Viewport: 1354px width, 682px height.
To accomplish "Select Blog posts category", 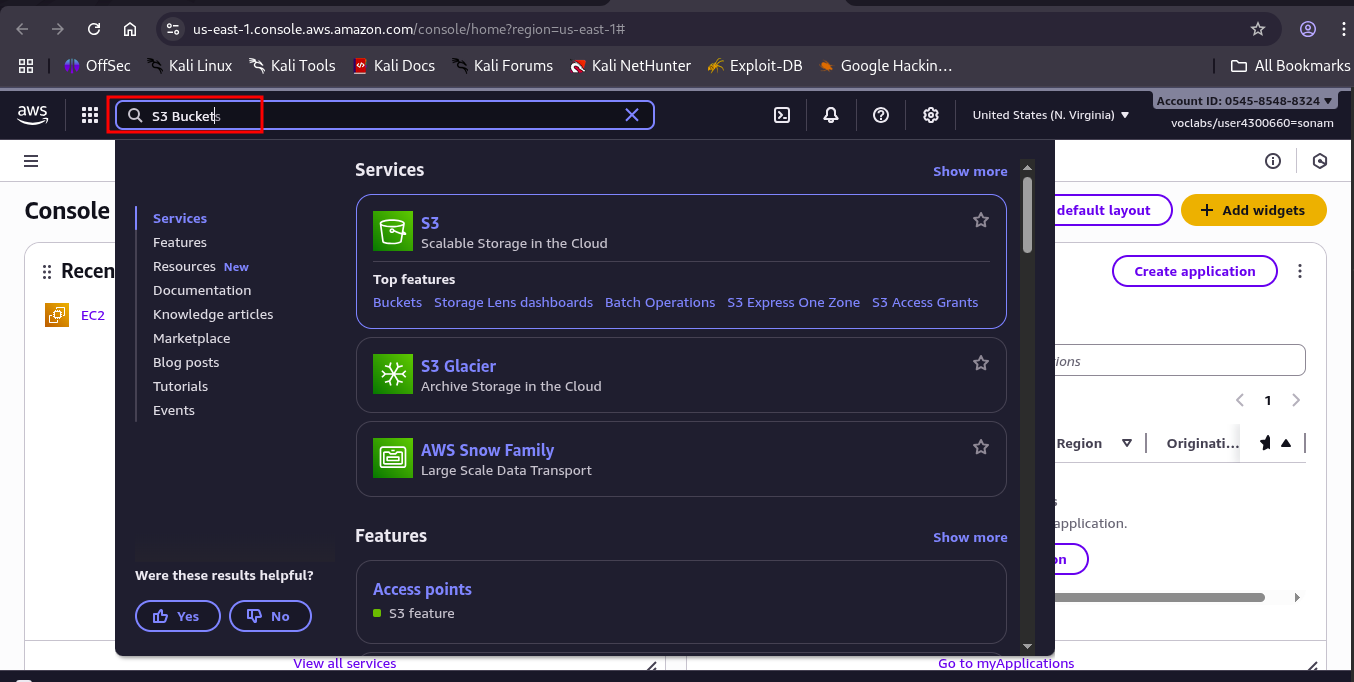I will [x=186, y=362].
